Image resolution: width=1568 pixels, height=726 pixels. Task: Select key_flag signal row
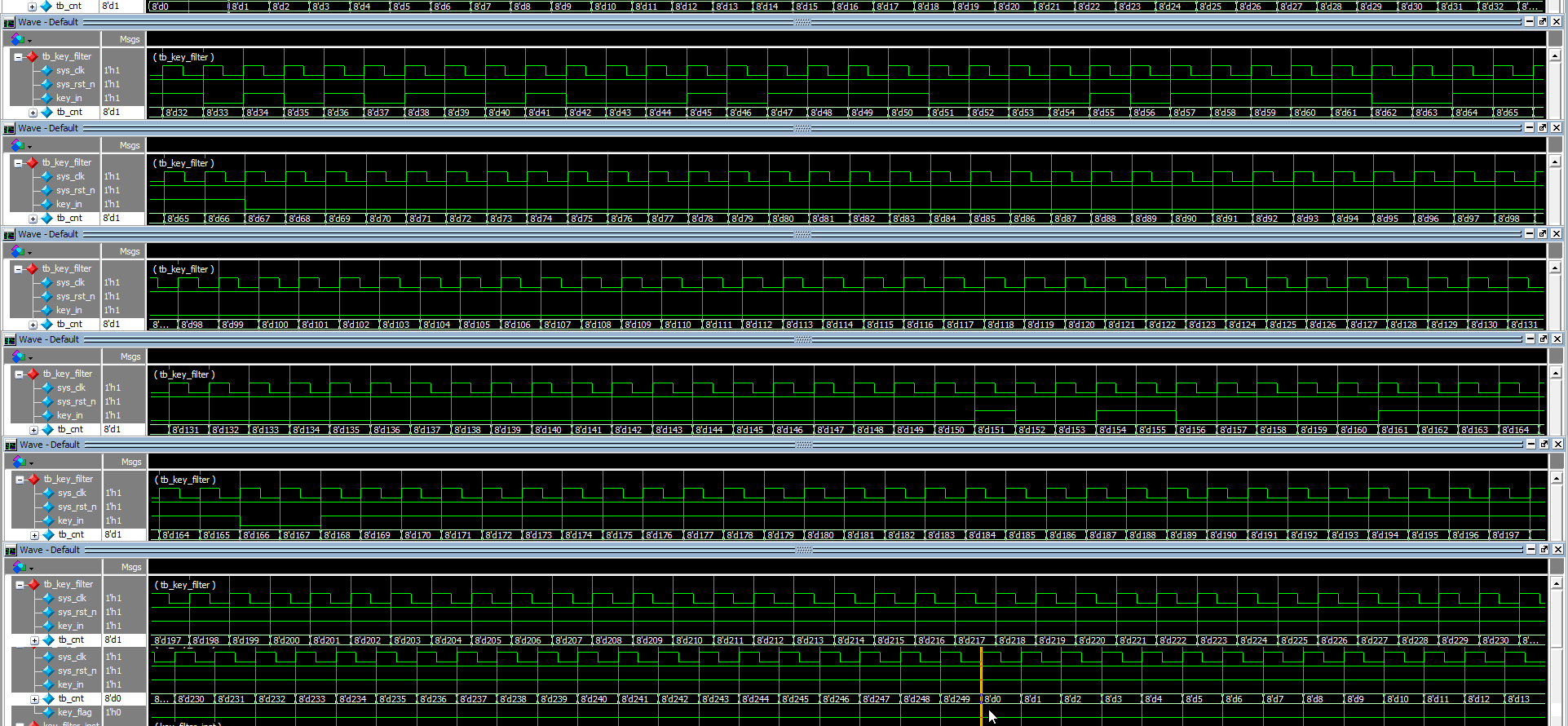(x=75, y=713)
